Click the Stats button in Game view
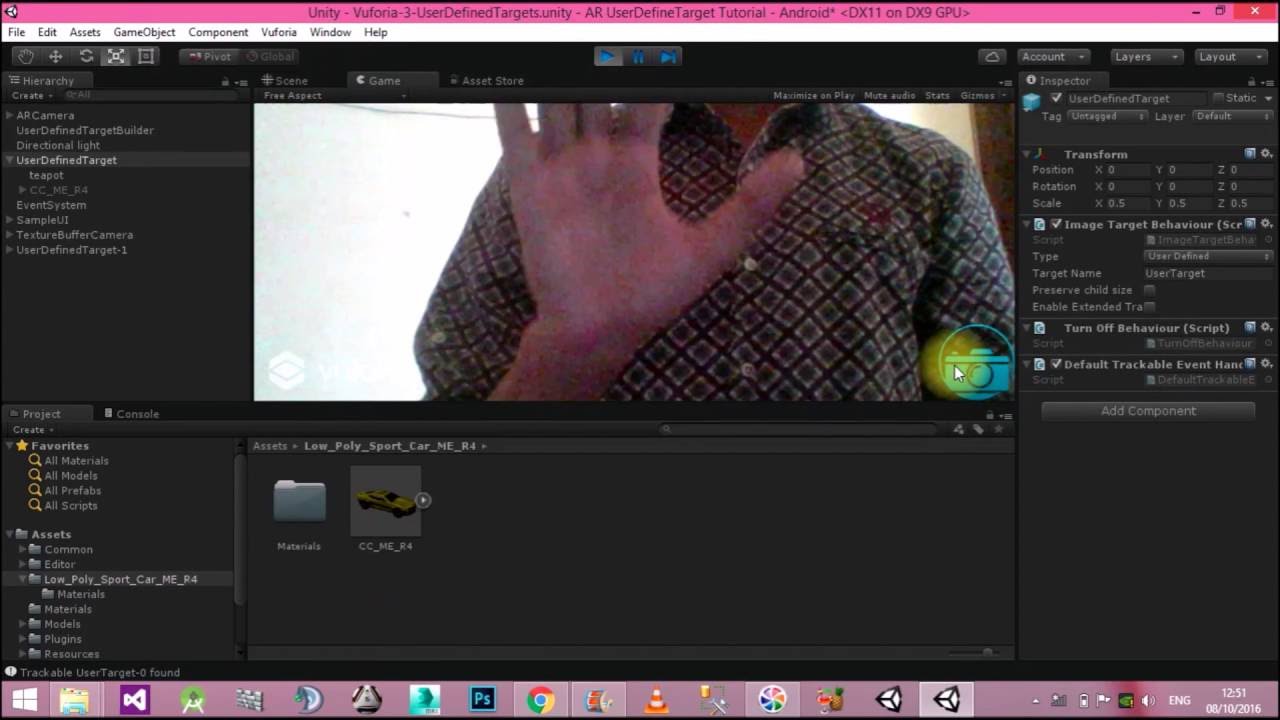Screen dimensions: 1280x720 [x=937, y=95]
